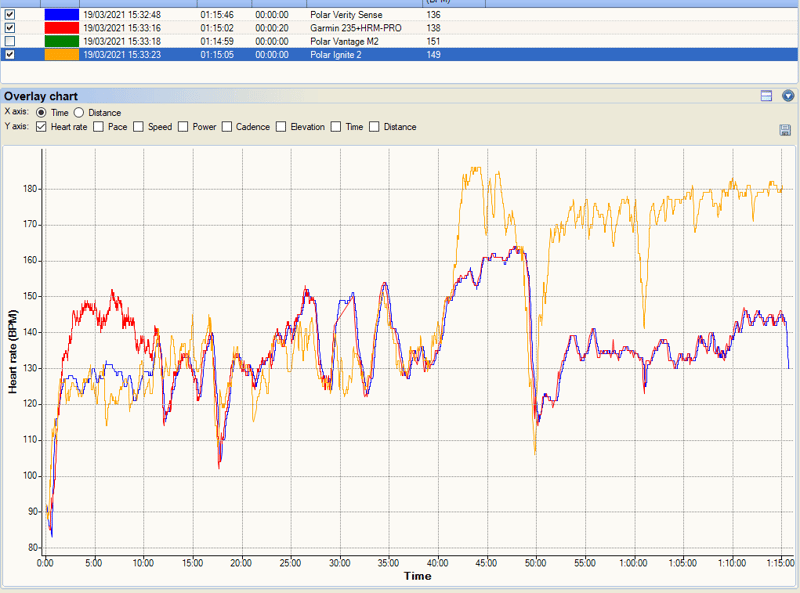Click average BPM value 149

click(x=434, y=55)
